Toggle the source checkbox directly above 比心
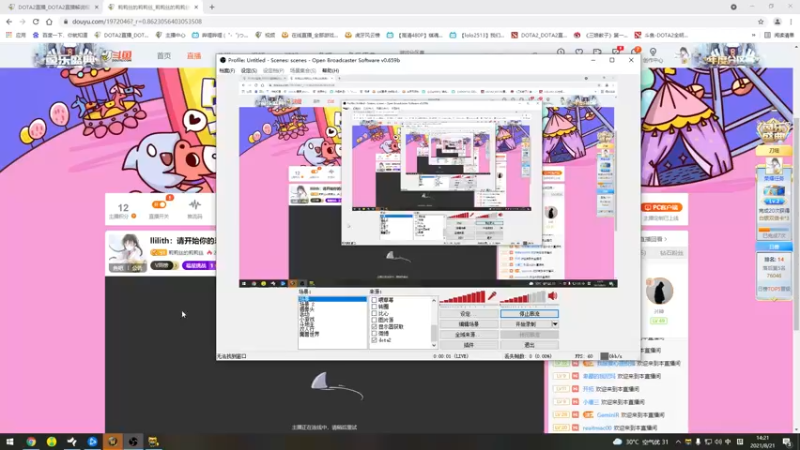Viewport: 800px width, 450px height. [374, 307]
